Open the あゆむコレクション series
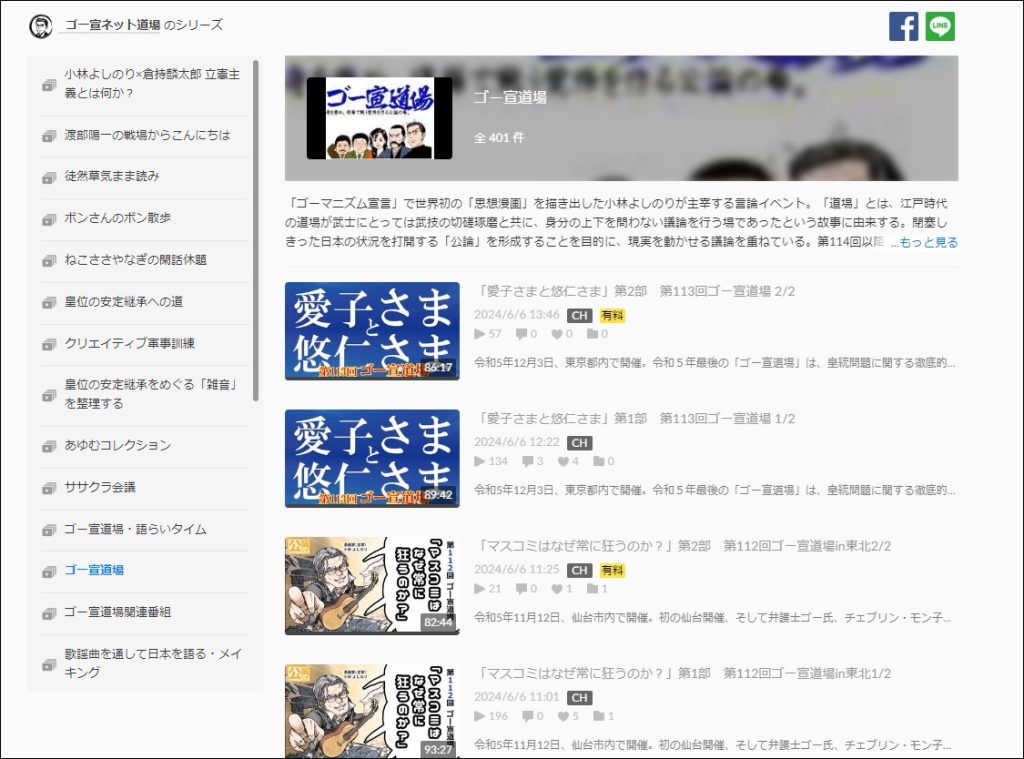The image size is (1024, 759). tap(117, 445)
